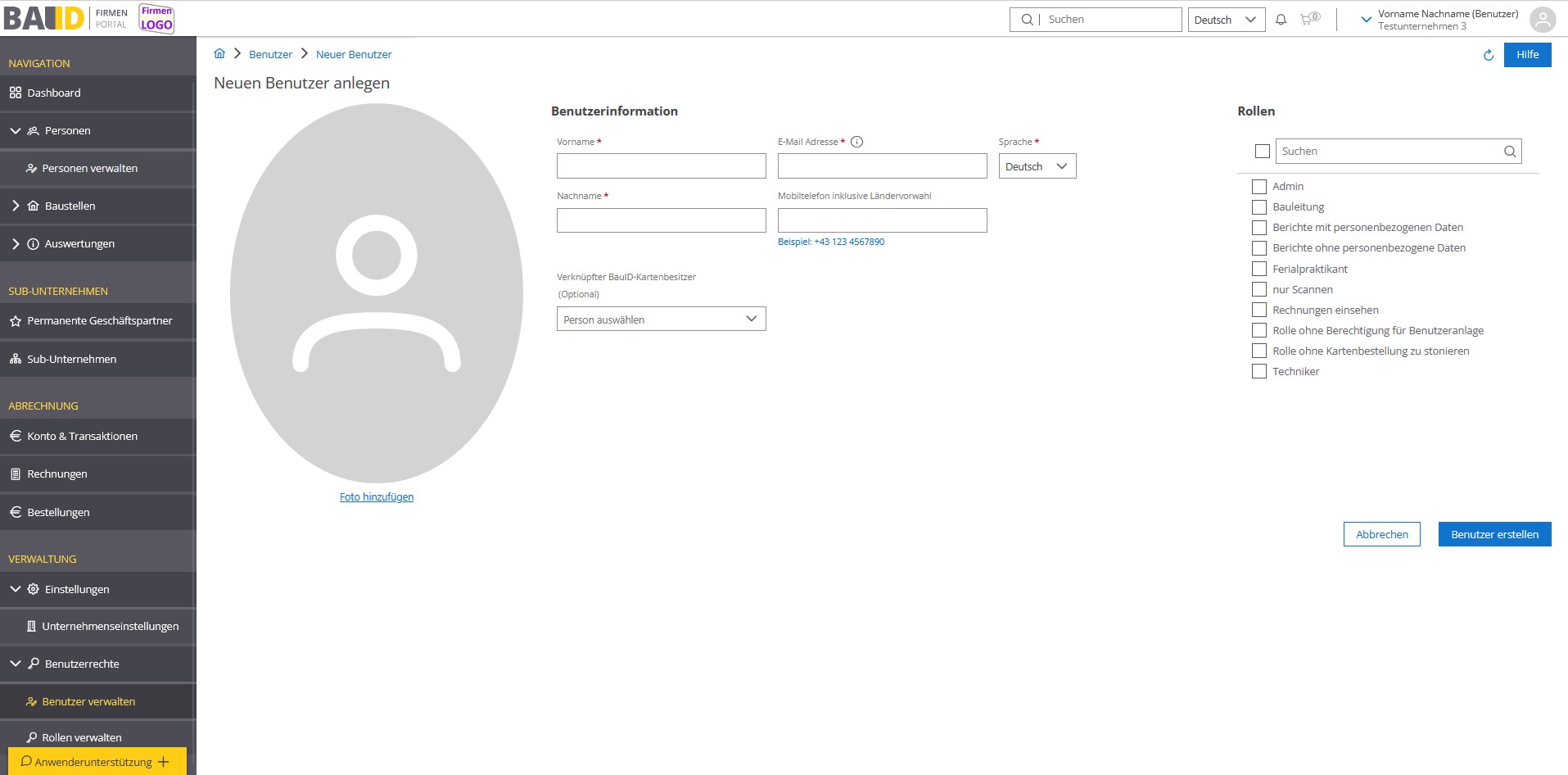
Task: Click the refresh icon beside Hilfe
Action: (1488, 55)
